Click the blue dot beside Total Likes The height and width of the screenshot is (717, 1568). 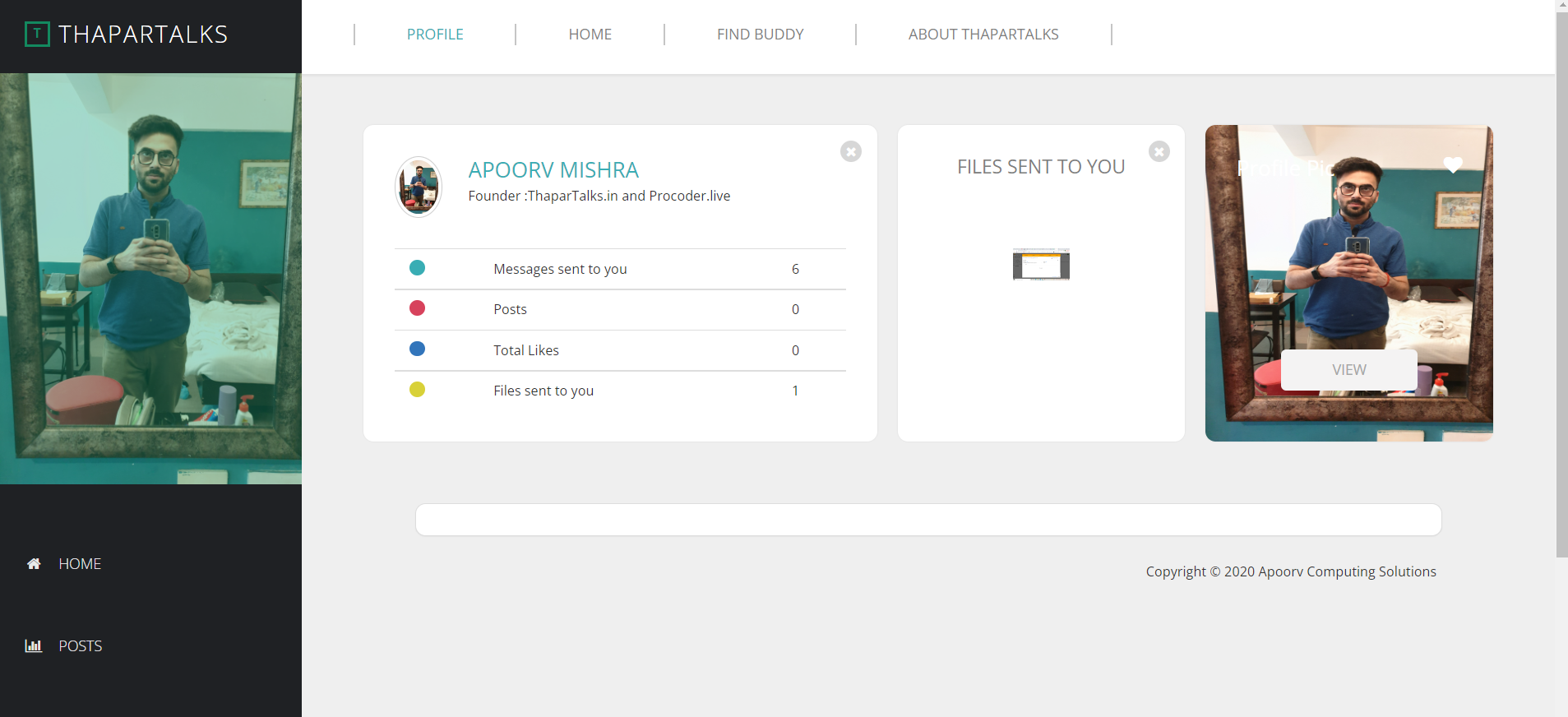click(x=418, y=349)
